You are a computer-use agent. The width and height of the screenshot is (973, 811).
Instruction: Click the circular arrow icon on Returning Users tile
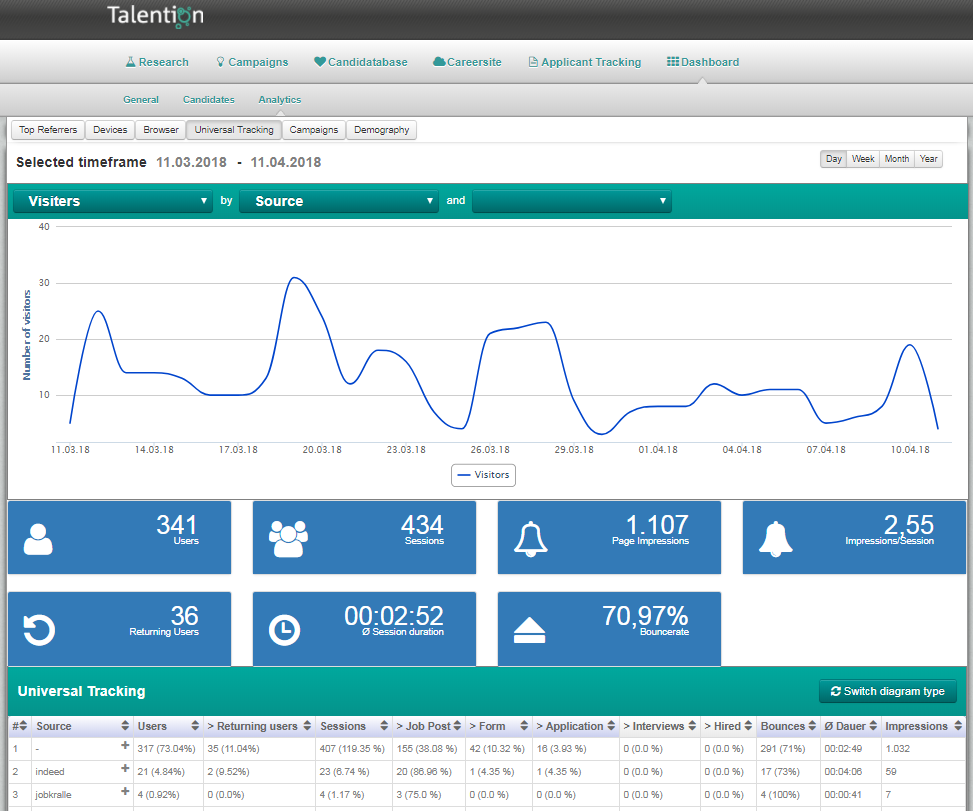(x=38, y=630)
